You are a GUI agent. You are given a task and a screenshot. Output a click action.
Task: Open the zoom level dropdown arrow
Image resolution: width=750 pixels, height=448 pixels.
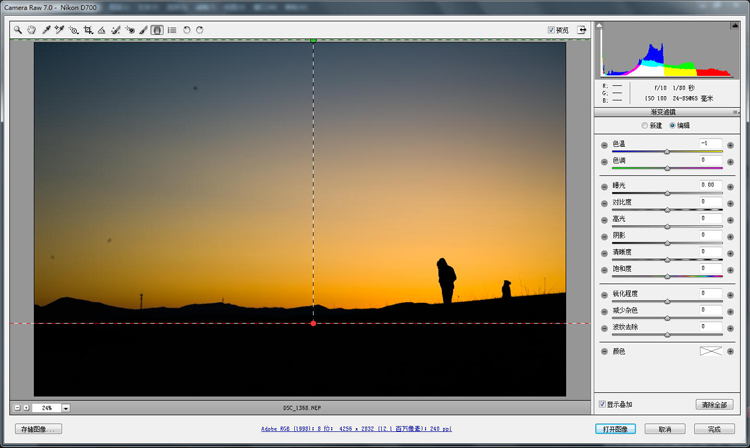tap(66, 408)
